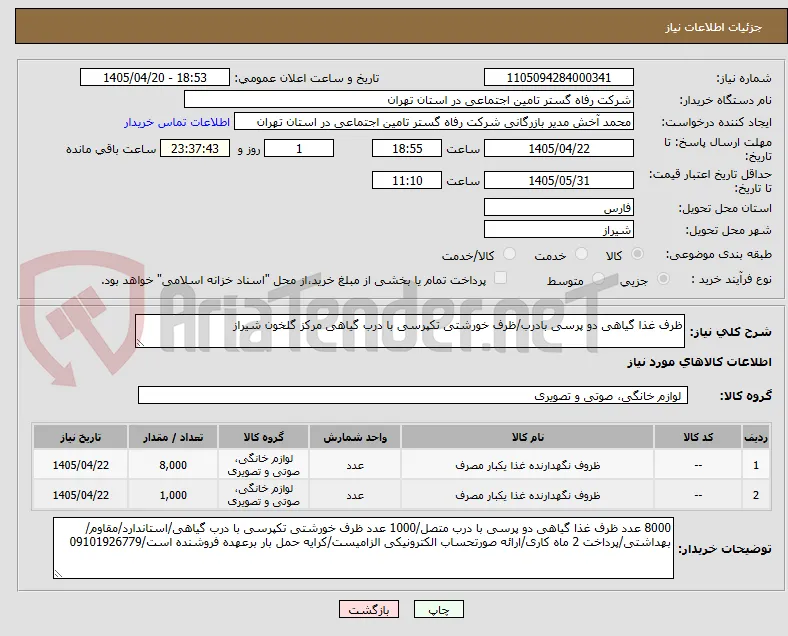Click the unit عدد cell in row 2
The height and width of the screenshot is (636, 788).
click(355, 495)
